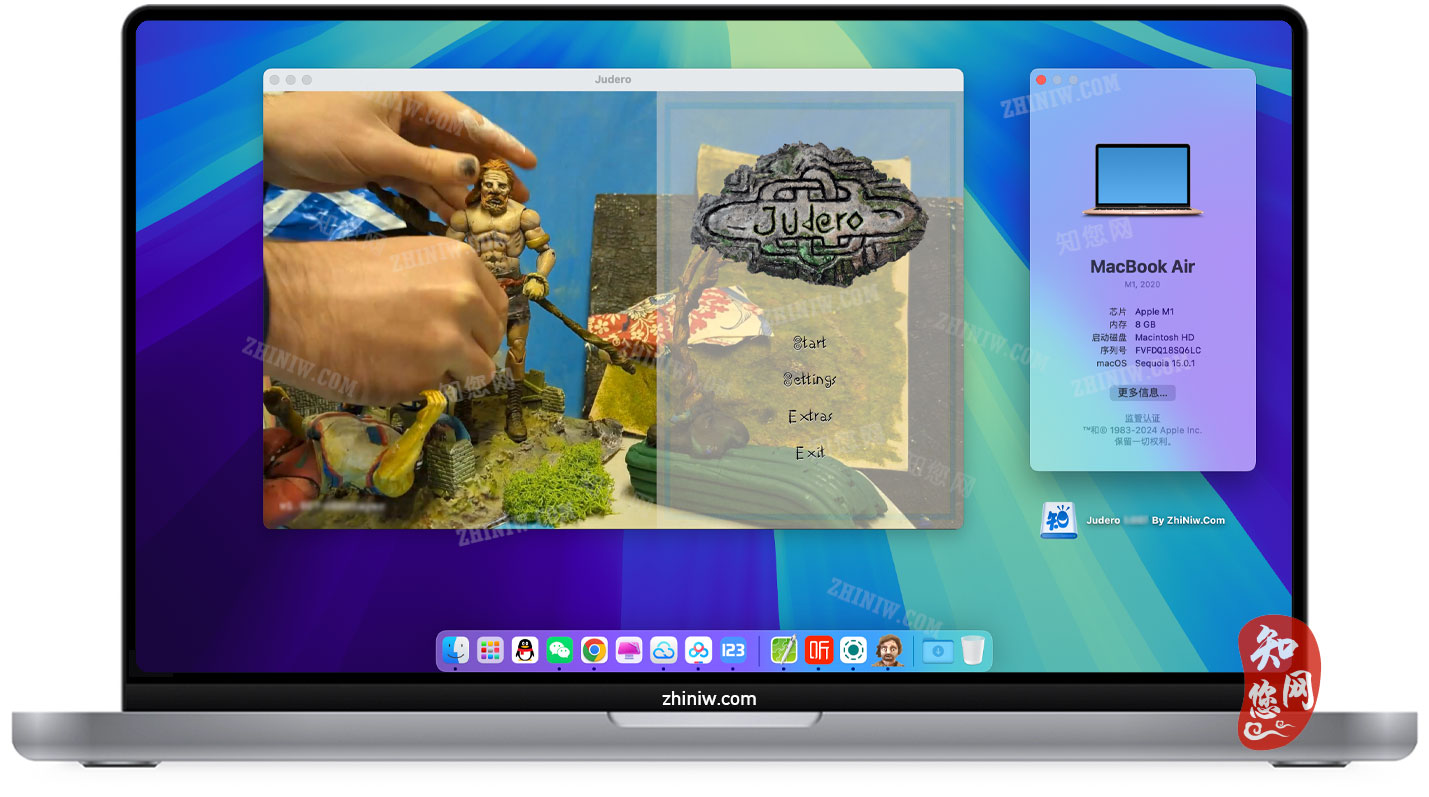The image size is (1429, 797).
Task: Open the Downloads folder in dock
Action: click(x=938, y=650)
